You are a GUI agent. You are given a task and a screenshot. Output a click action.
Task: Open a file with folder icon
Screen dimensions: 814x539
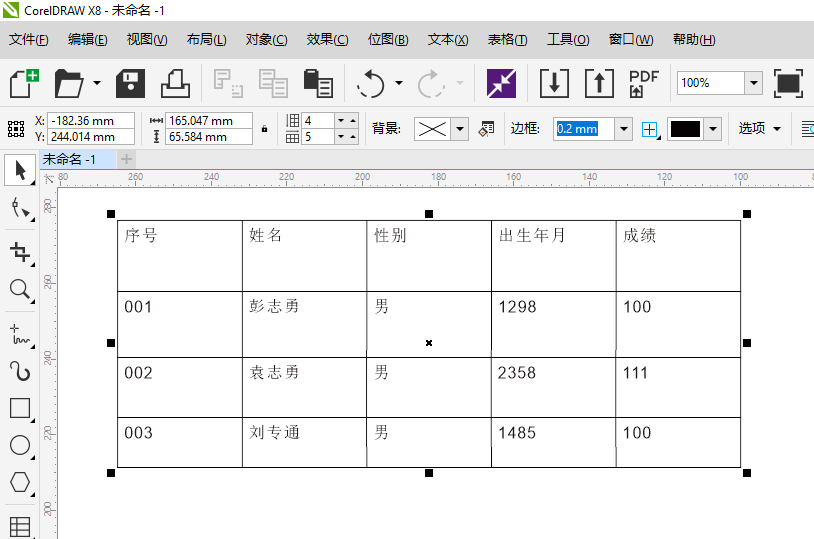tap(69, 83)
